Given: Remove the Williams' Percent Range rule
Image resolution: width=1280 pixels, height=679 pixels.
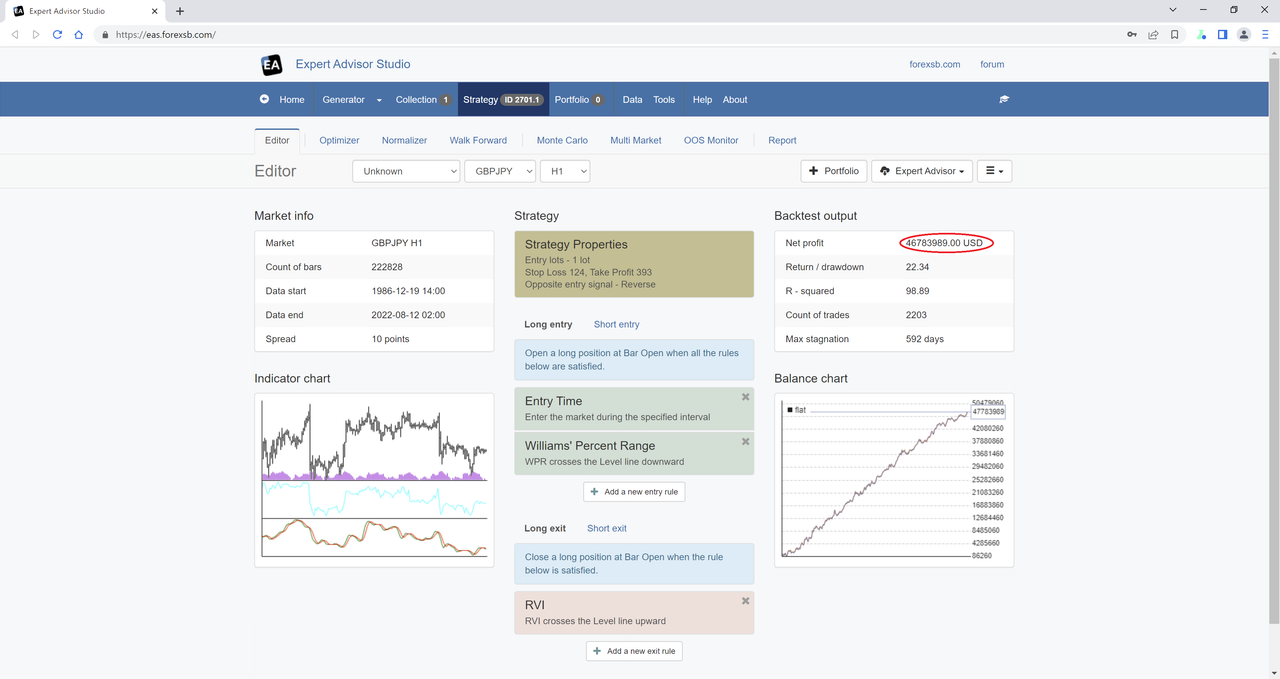Looking at the screenshot, I should 745,441.
